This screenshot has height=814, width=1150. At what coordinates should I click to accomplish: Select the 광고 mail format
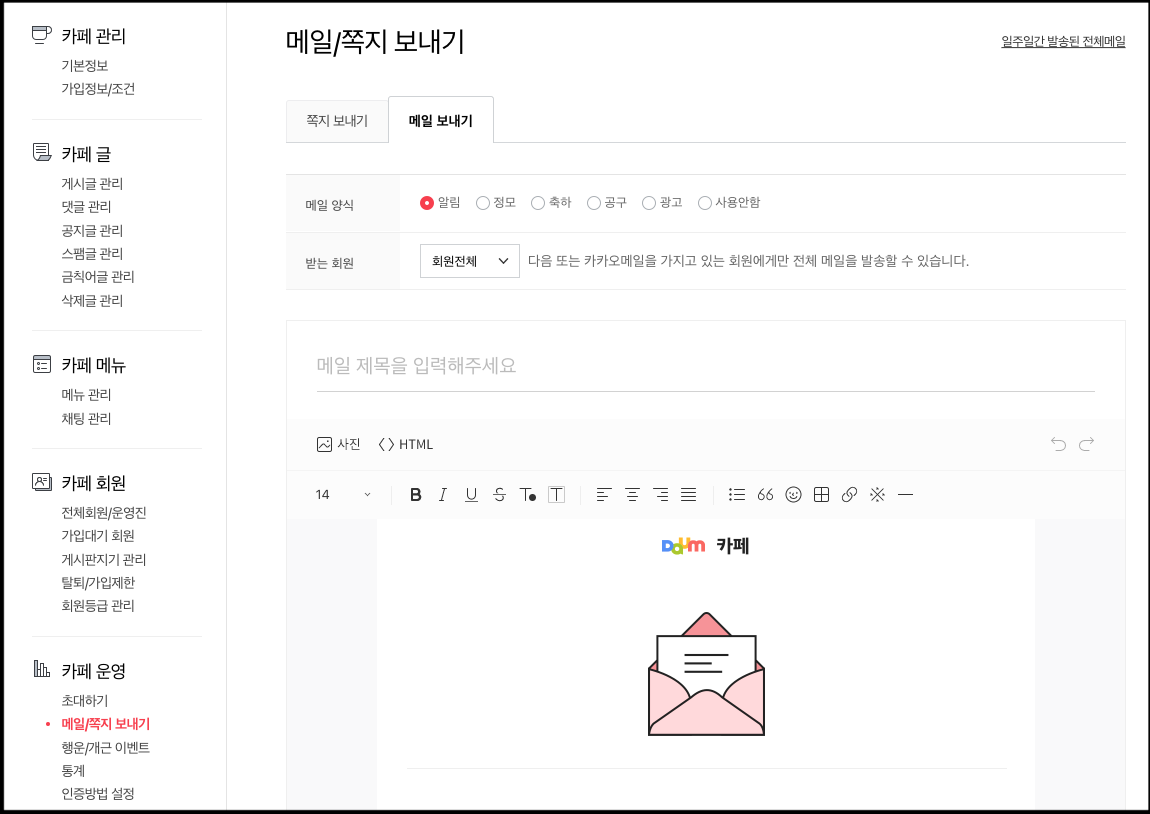coord(648,203)
